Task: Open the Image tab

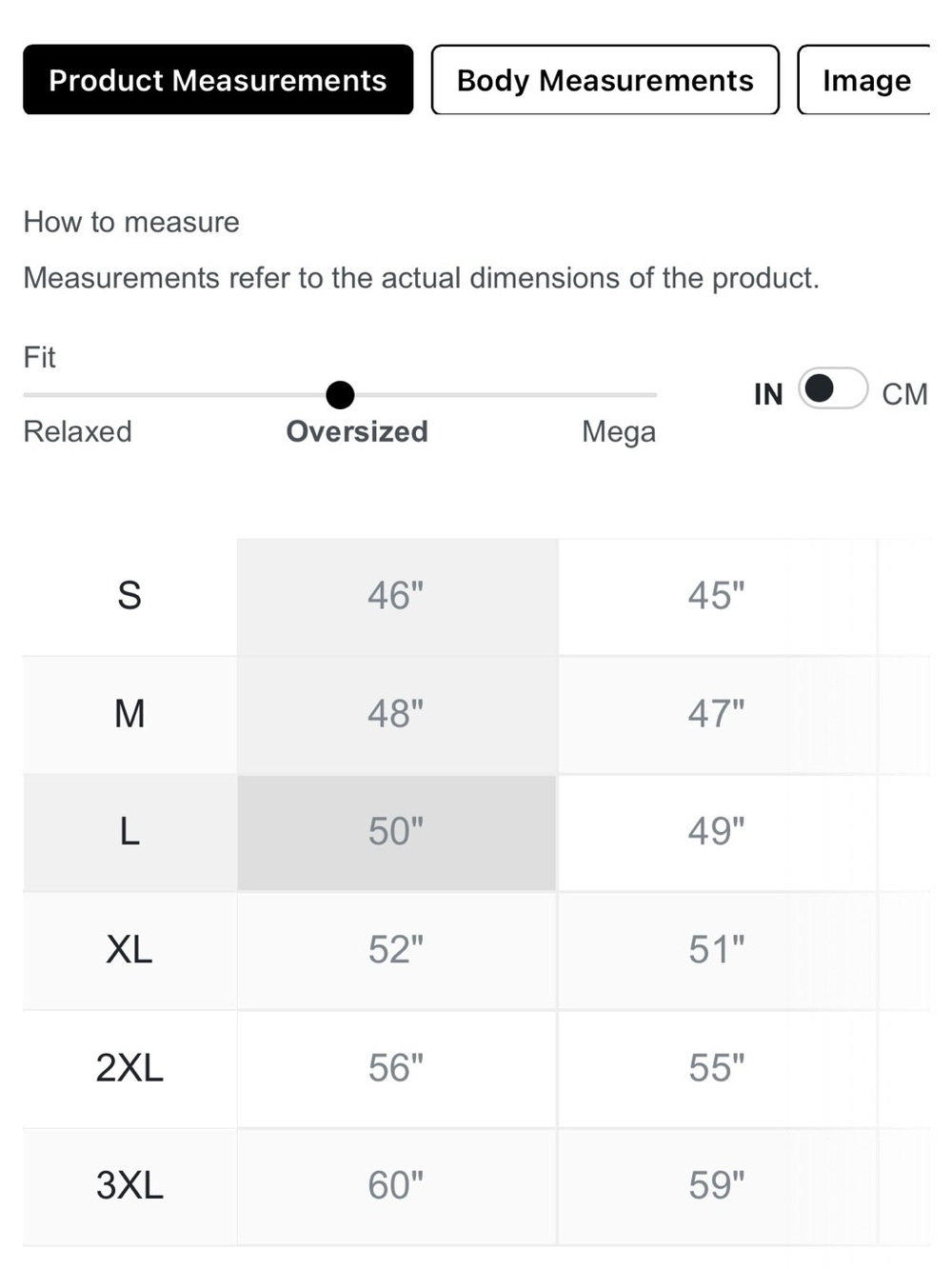Action: [864, 80]
